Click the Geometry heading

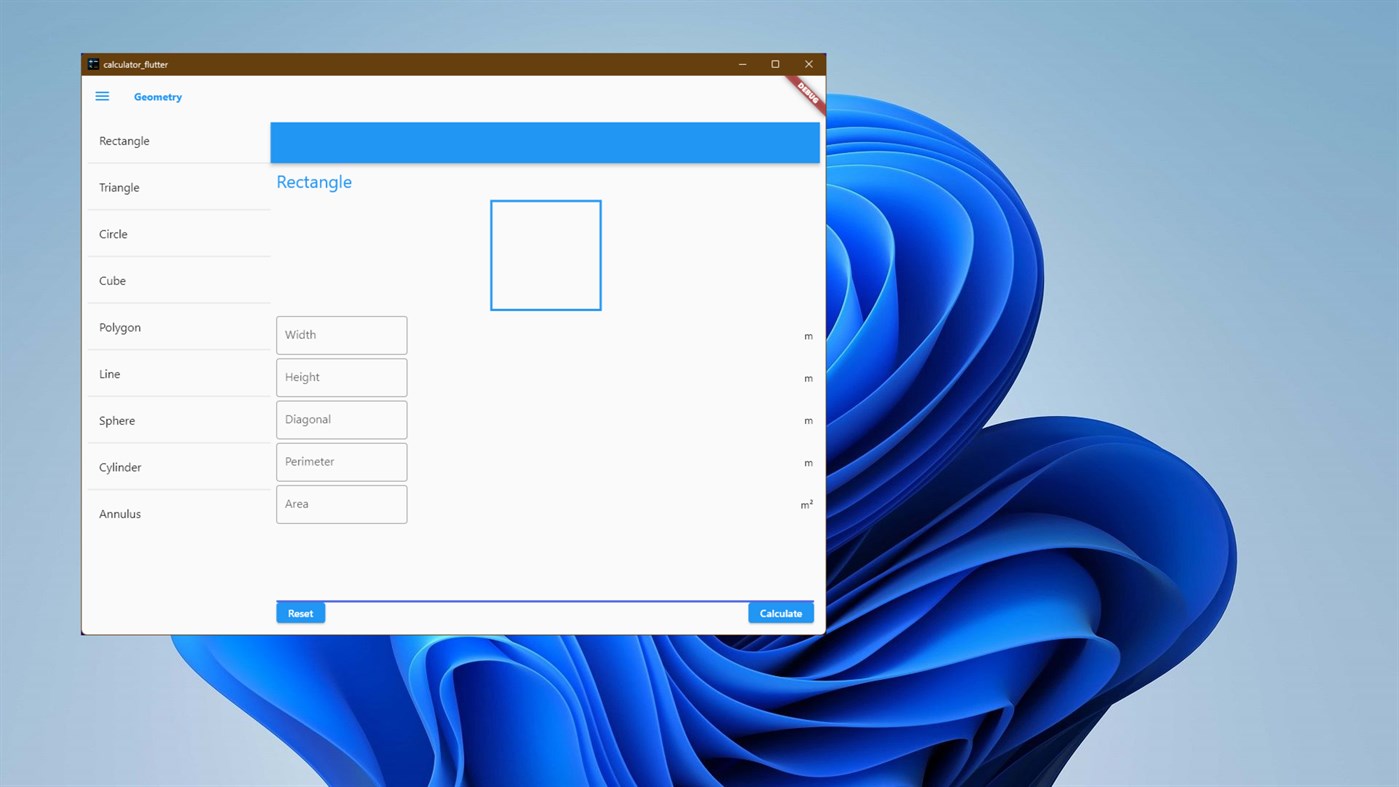(x=158, y=96)
